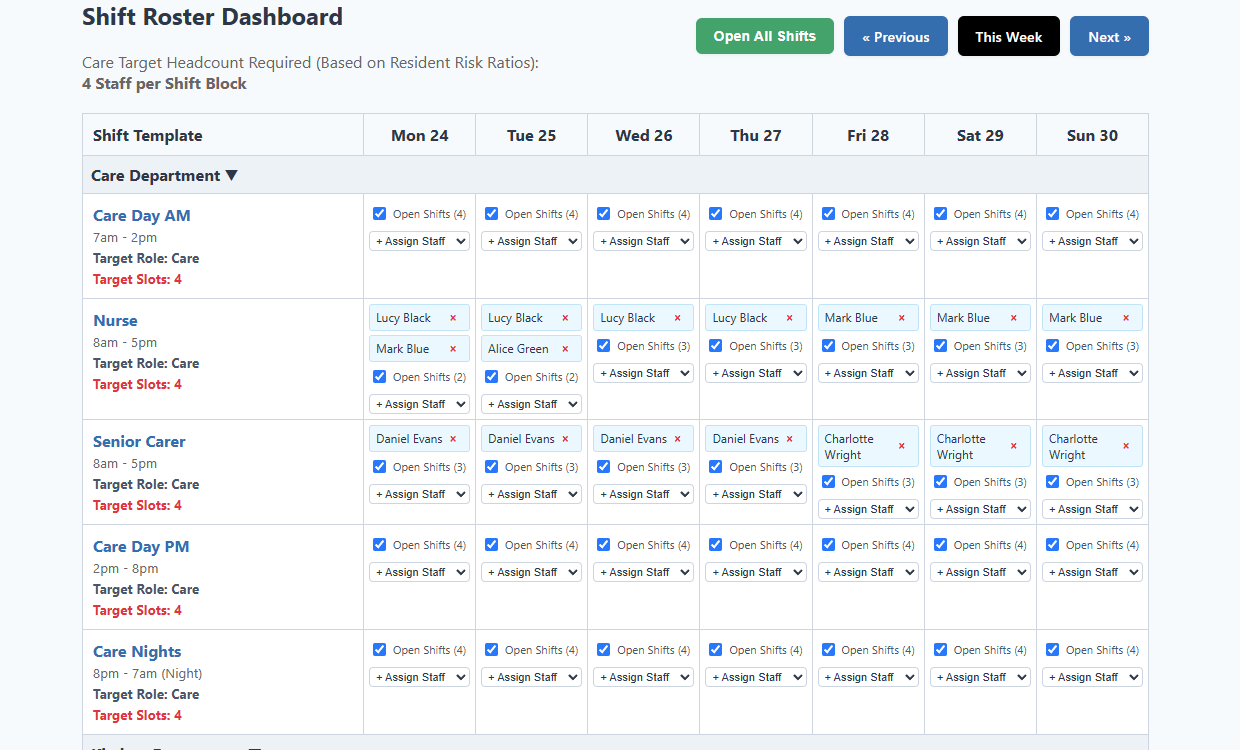
Task: Uncheck Open Shifts for Care Day AM Mon 24
Action: point(380,213)
